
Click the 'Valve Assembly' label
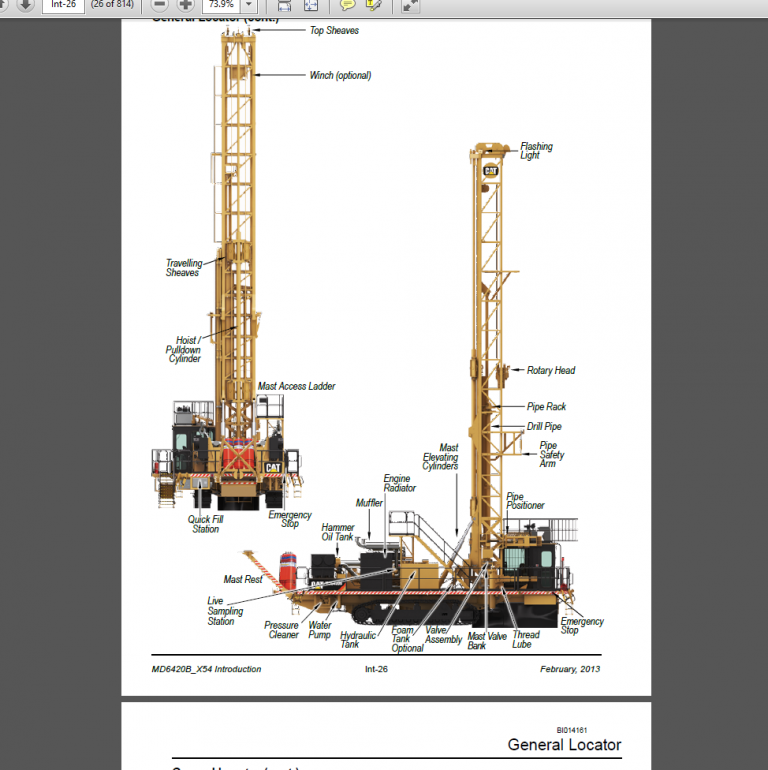pos(443,635)
